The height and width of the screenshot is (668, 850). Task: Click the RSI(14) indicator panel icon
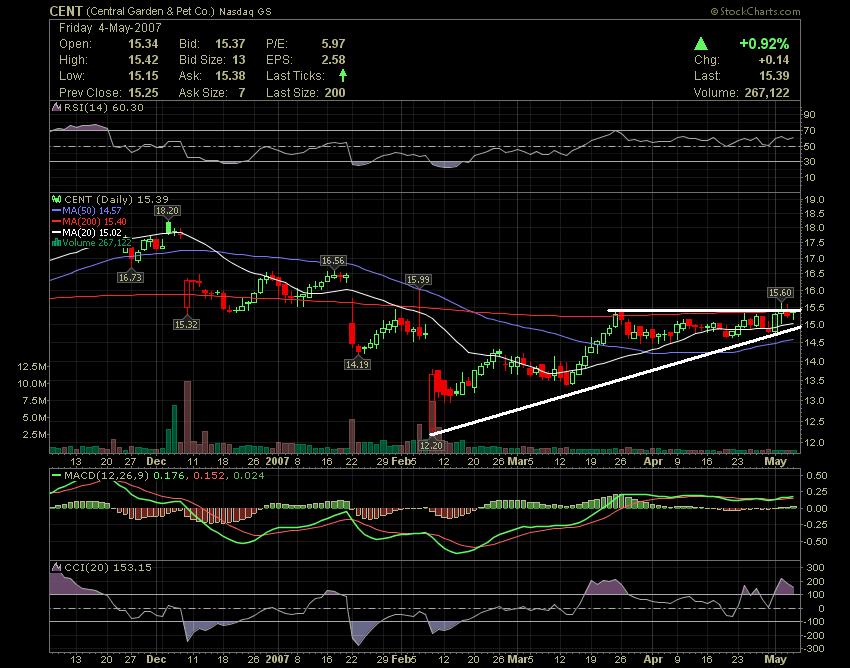click(56, 107)
